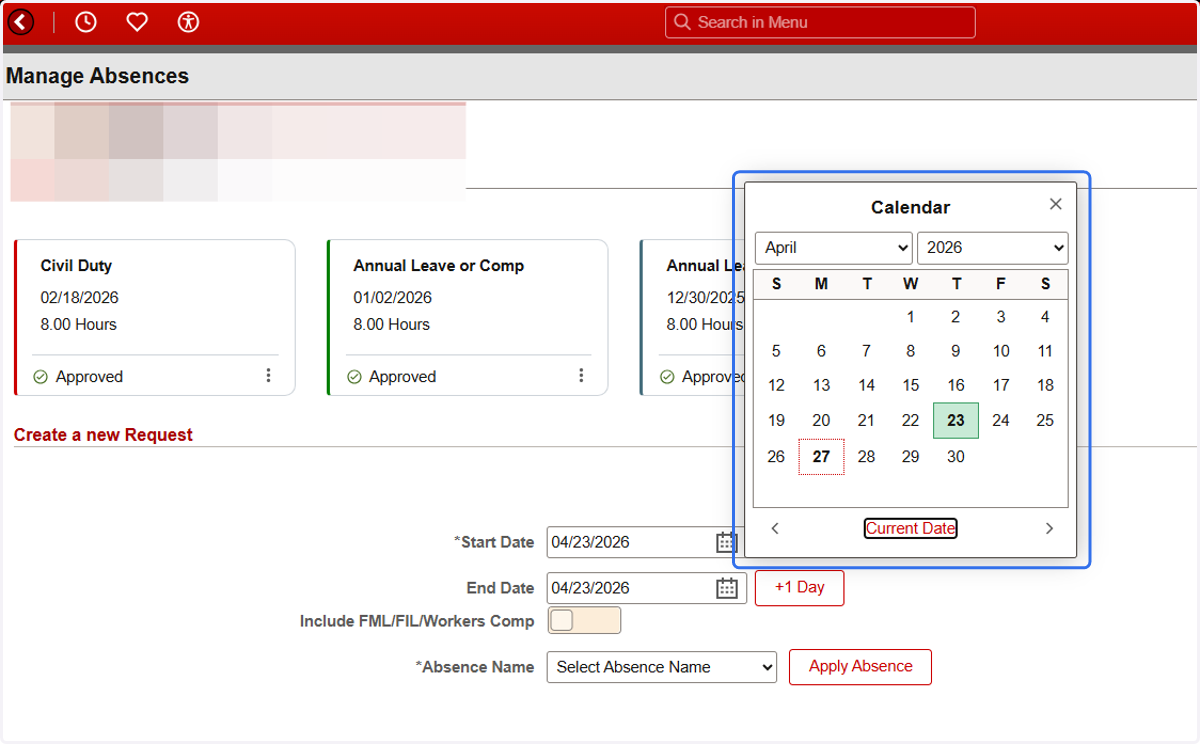This screenshot has height=744, width=1200.
Task: Select April 4 in the calendar
Action: (x=1045, y=317)
